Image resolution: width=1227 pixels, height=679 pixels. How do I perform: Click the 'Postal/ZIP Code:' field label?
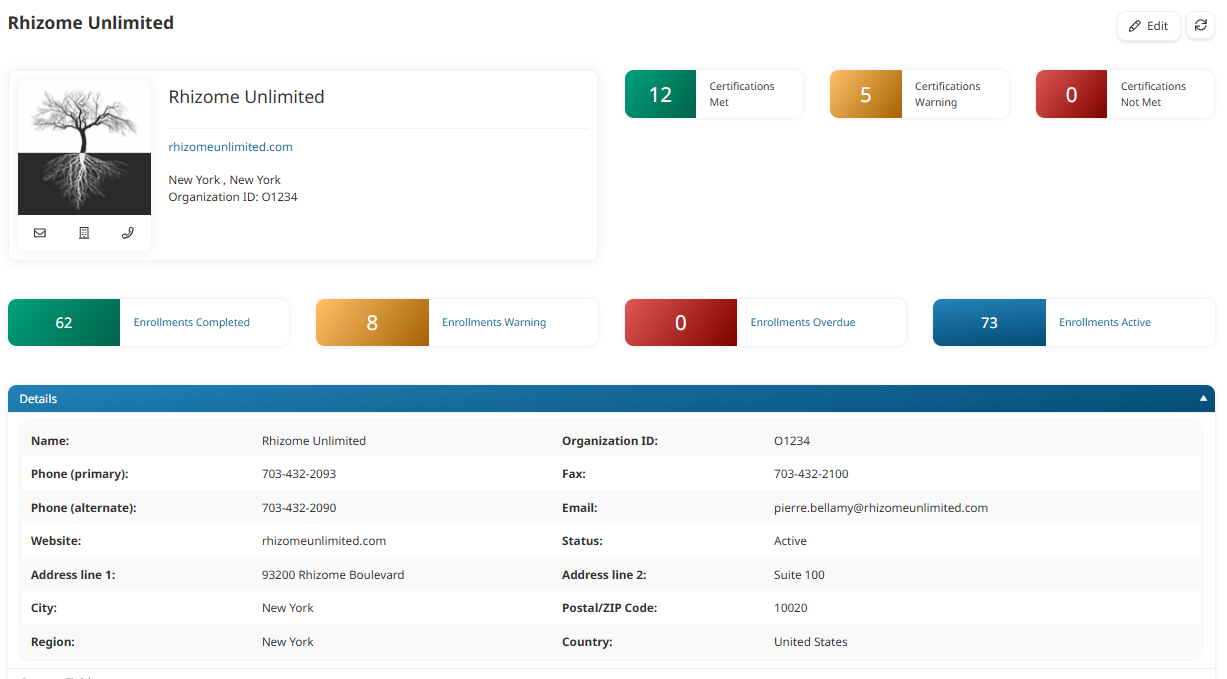tap(610, 608)
